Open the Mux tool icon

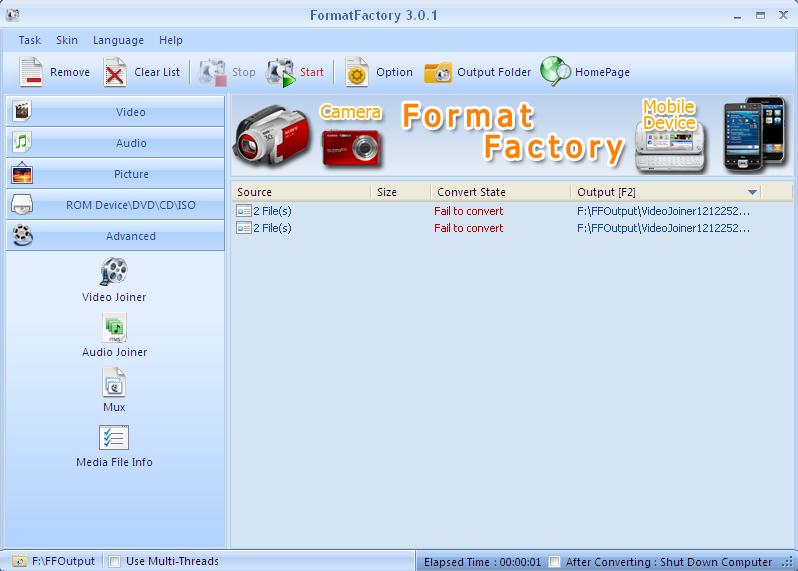(114, 383)
